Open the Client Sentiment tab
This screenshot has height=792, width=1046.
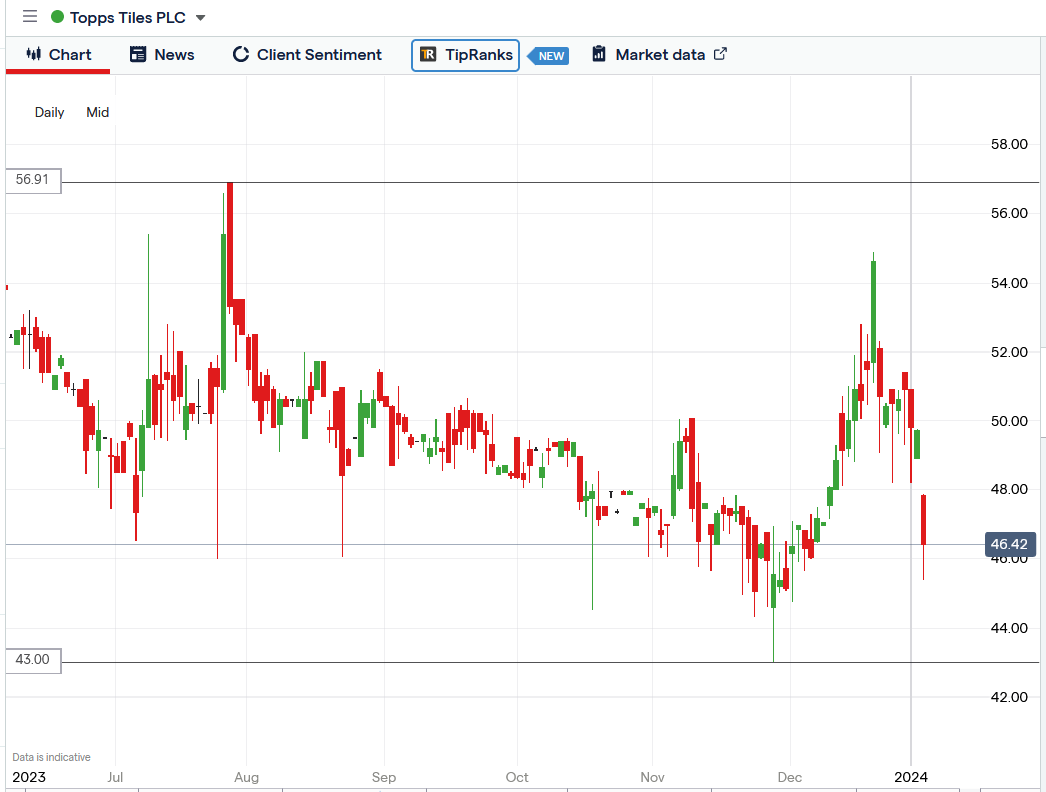point(307,55)
